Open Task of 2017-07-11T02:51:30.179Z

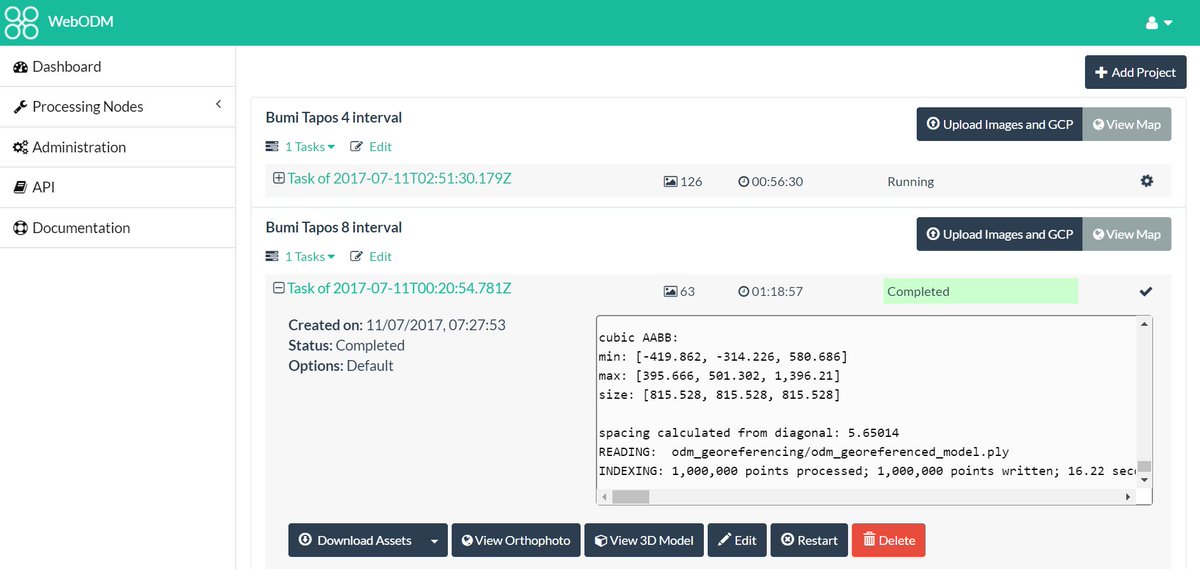399,178
